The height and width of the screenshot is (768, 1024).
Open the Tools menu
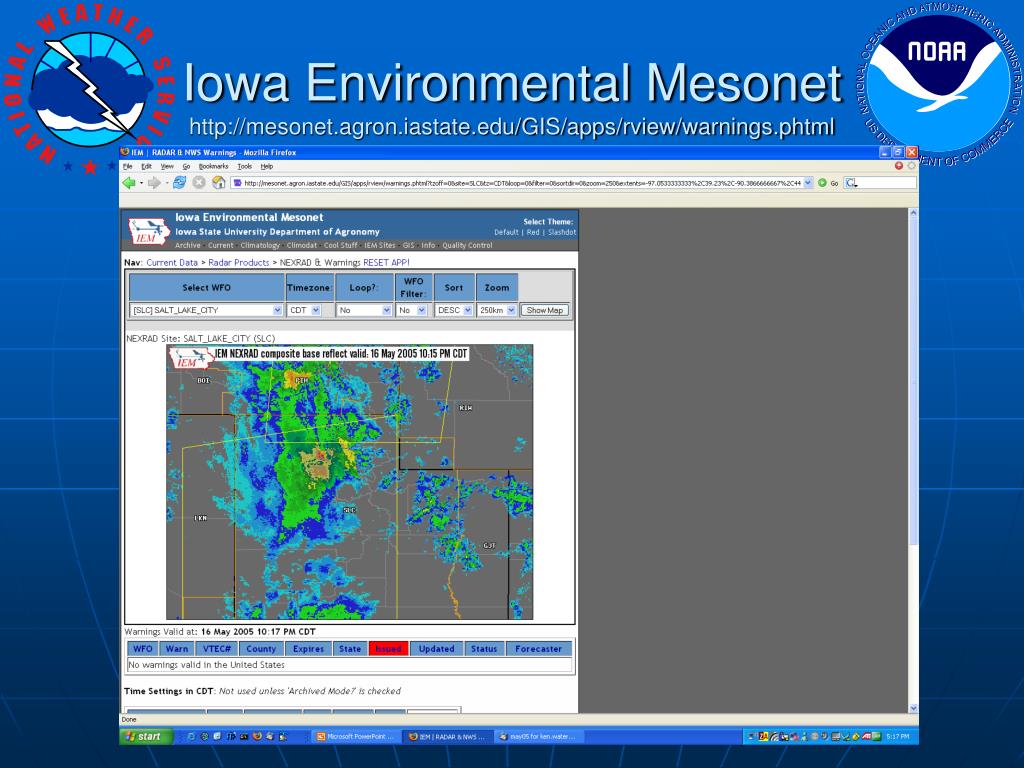[244, 167]
